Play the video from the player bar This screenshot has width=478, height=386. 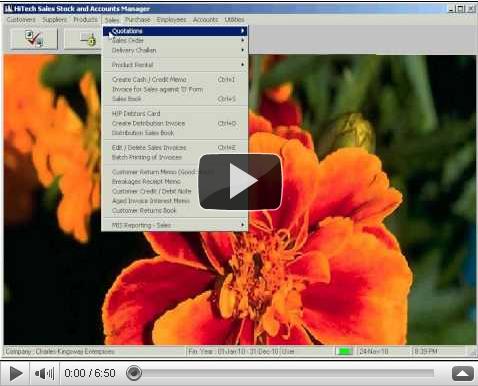[15, 373]
